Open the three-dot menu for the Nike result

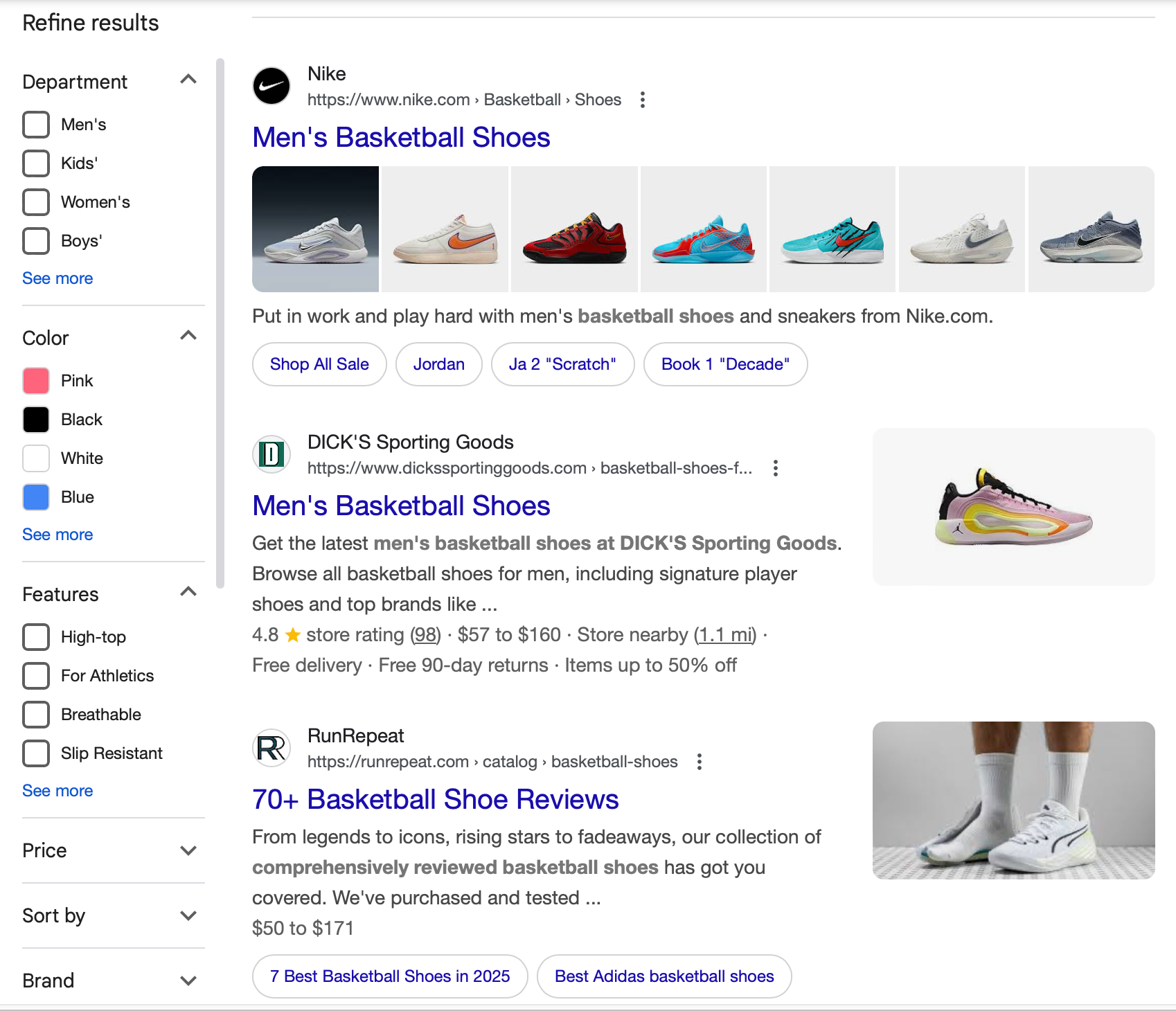(x=643, y=100)
